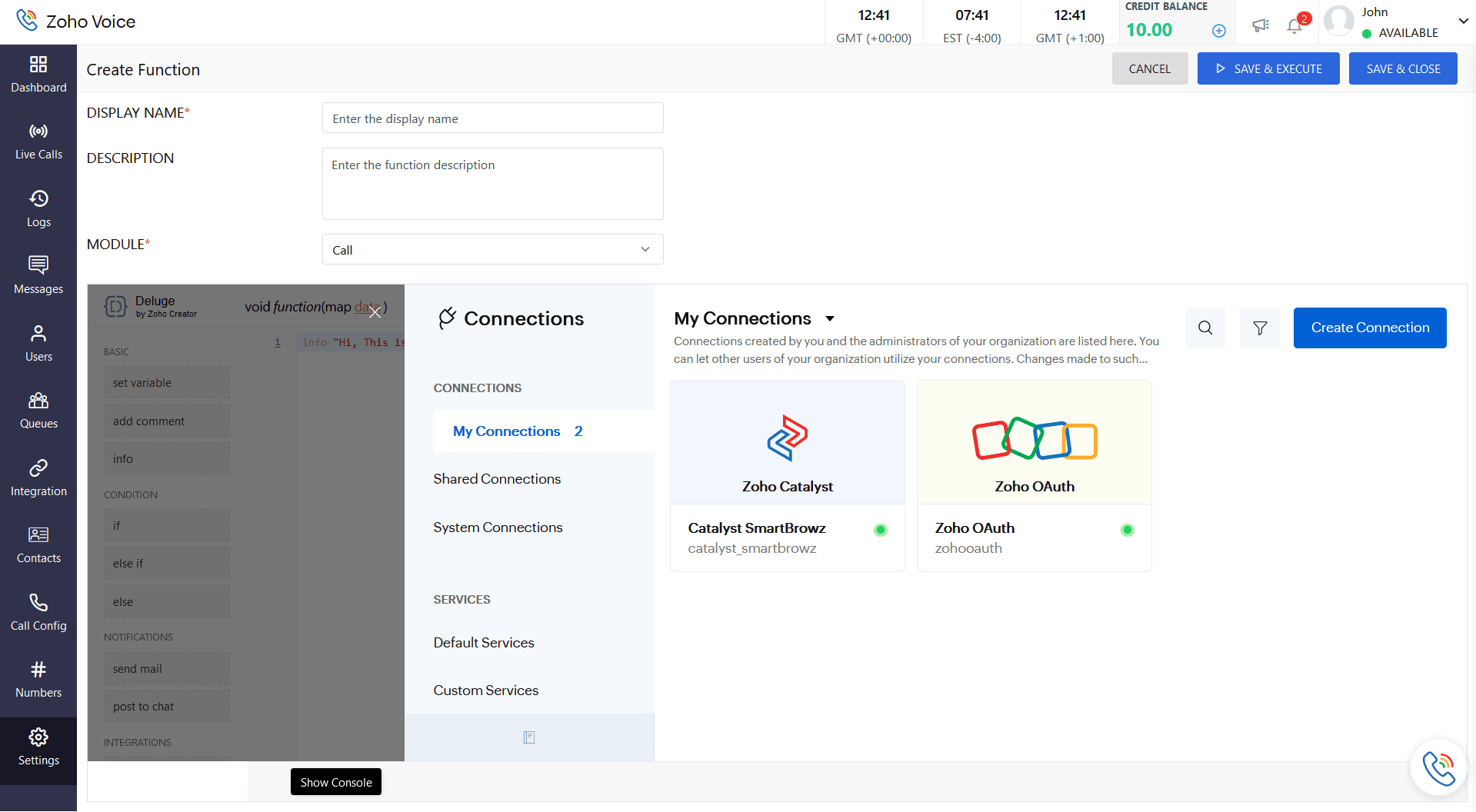
Task: Open the Zoho OAuth connection card
Action: 1034,475
